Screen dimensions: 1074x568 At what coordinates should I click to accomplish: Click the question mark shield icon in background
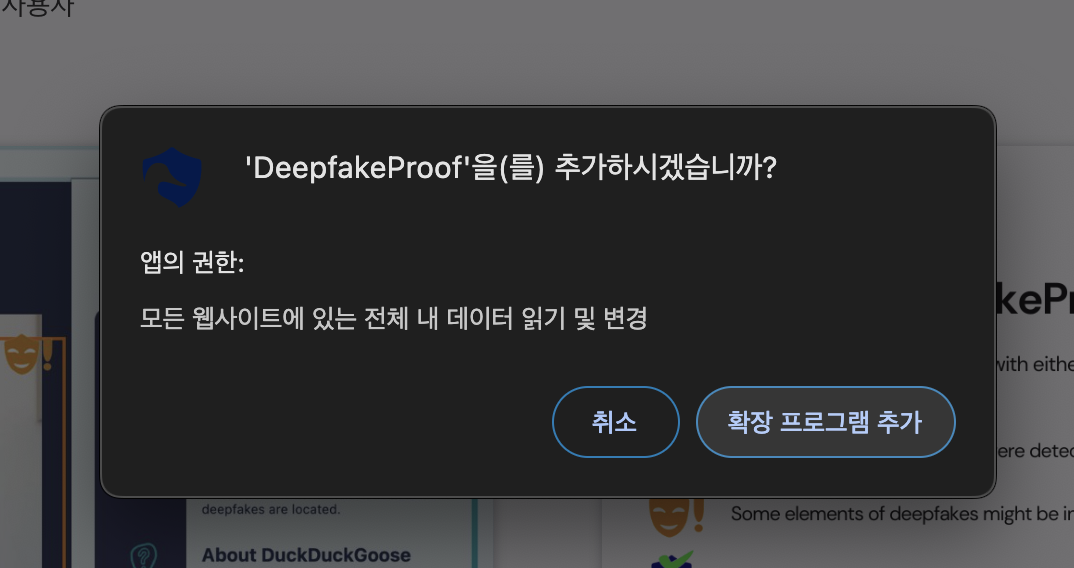(x=143, y=555)
